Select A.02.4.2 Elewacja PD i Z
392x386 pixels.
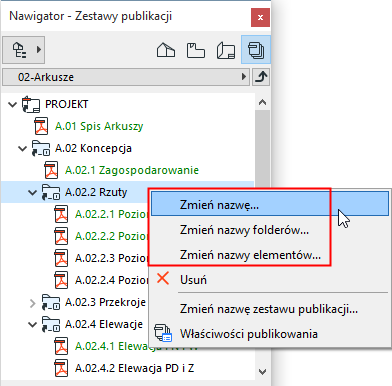click(134, 368)
